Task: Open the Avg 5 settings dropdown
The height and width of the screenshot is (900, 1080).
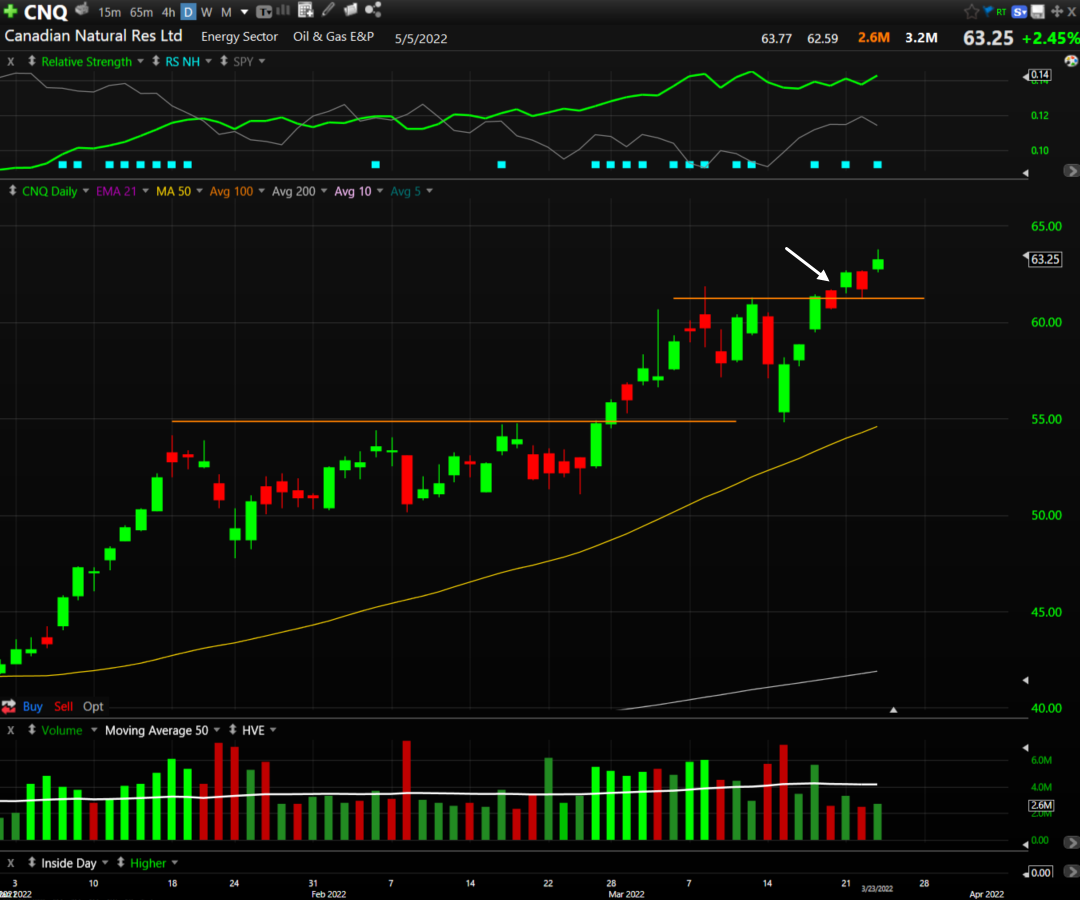Action: (430, 191)
